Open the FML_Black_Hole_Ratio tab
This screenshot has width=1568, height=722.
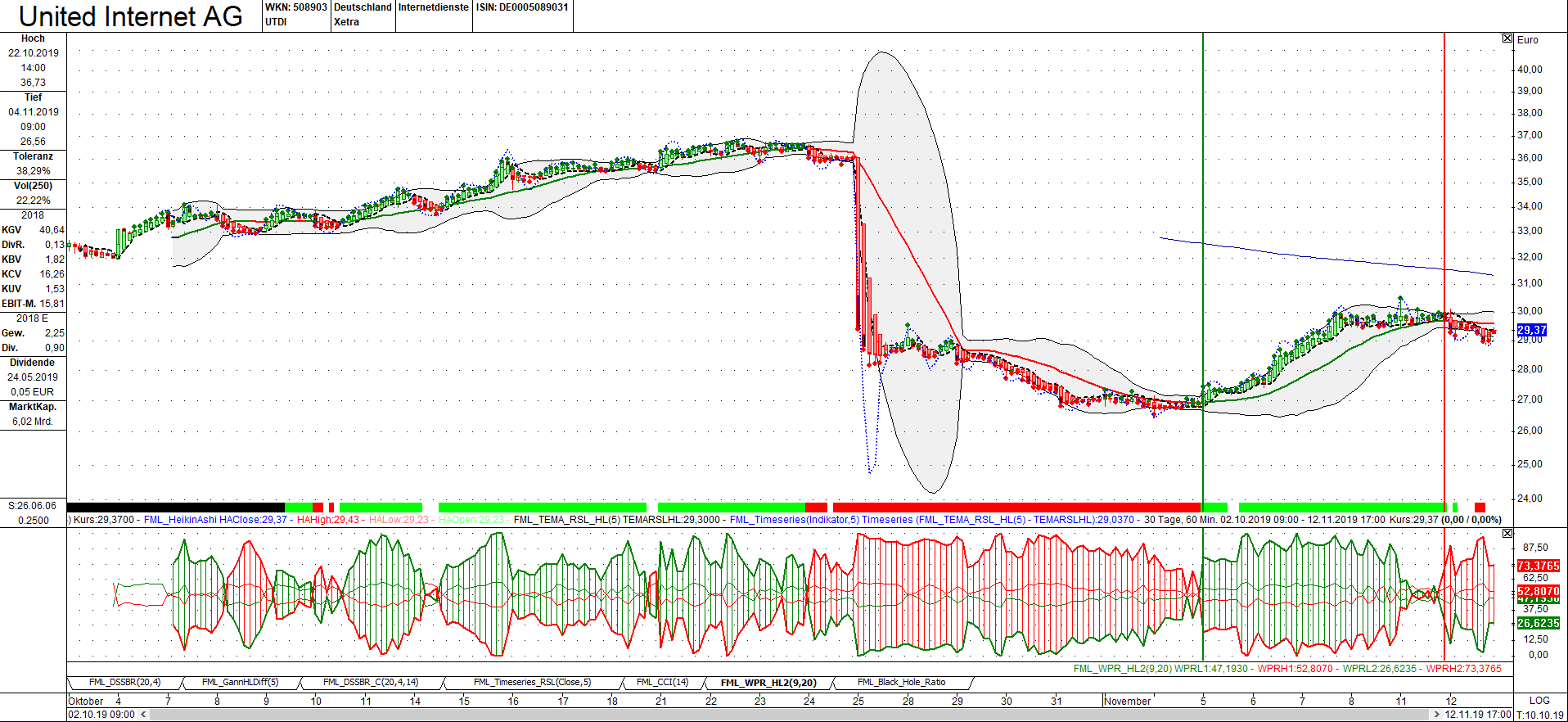tap(901, 682)
